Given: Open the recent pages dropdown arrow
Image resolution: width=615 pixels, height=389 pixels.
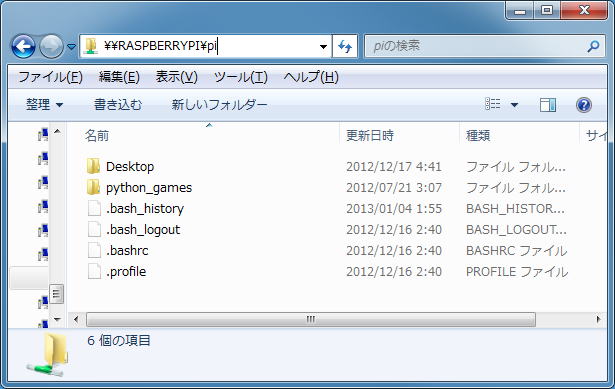Looking at the screenshot, I should [71, 47].
